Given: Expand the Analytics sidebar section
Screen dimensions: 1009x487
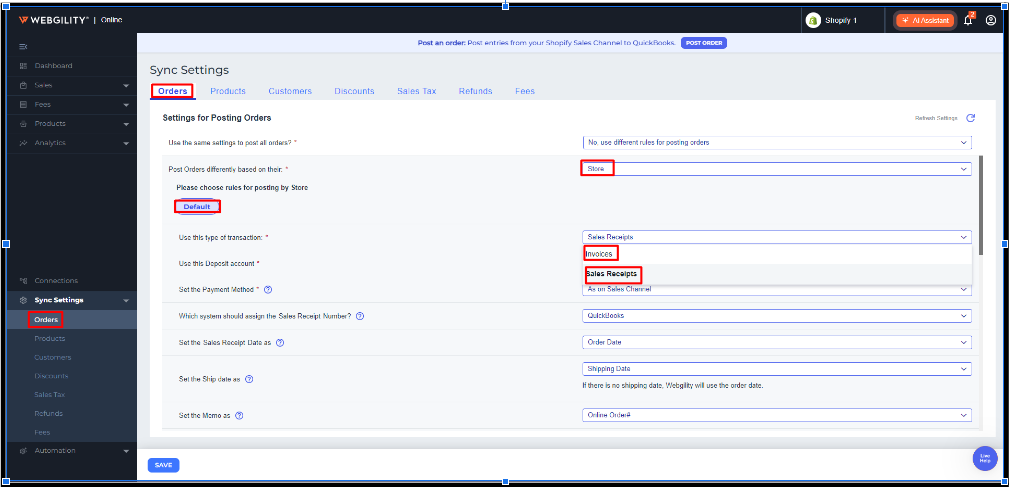Looking at the screenshot, I should coord(126,143).
